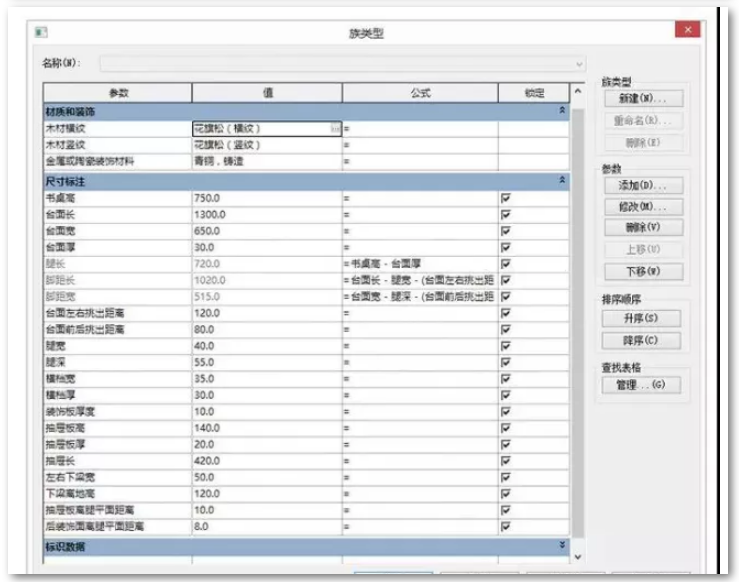Toggle the lock checkbox for 装饰板厚度
Image resolution: width=739 pixels, height=582 pixels.
(x=506, y=411)
